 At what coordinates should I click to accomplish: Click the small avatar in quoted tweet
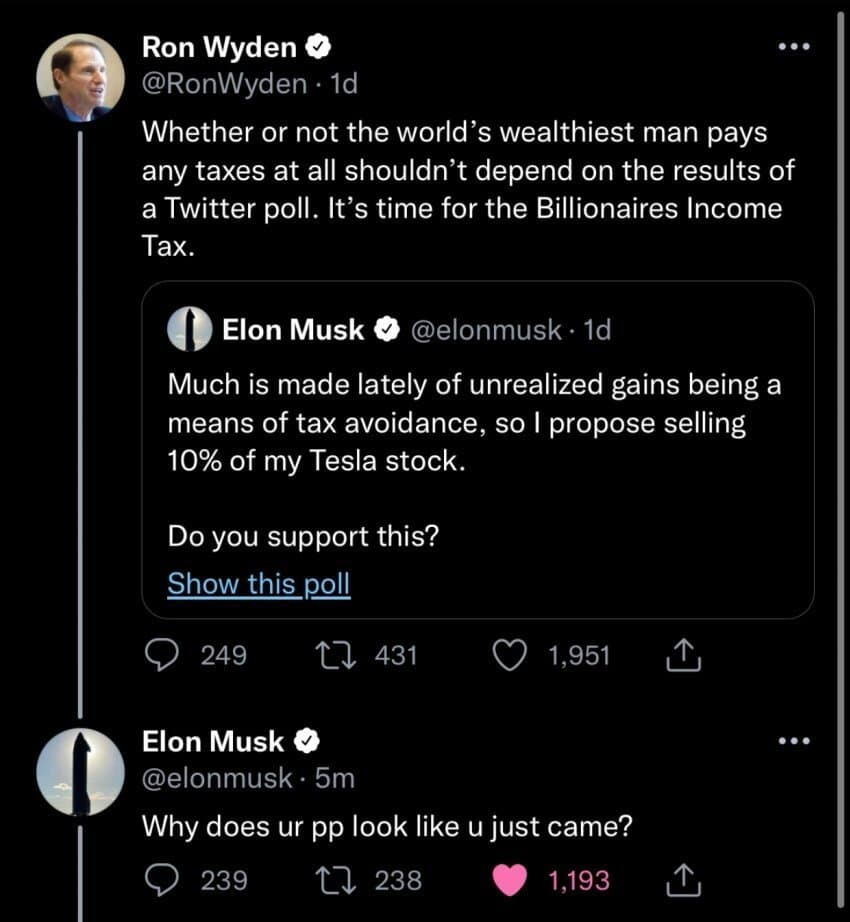point(188,330)
